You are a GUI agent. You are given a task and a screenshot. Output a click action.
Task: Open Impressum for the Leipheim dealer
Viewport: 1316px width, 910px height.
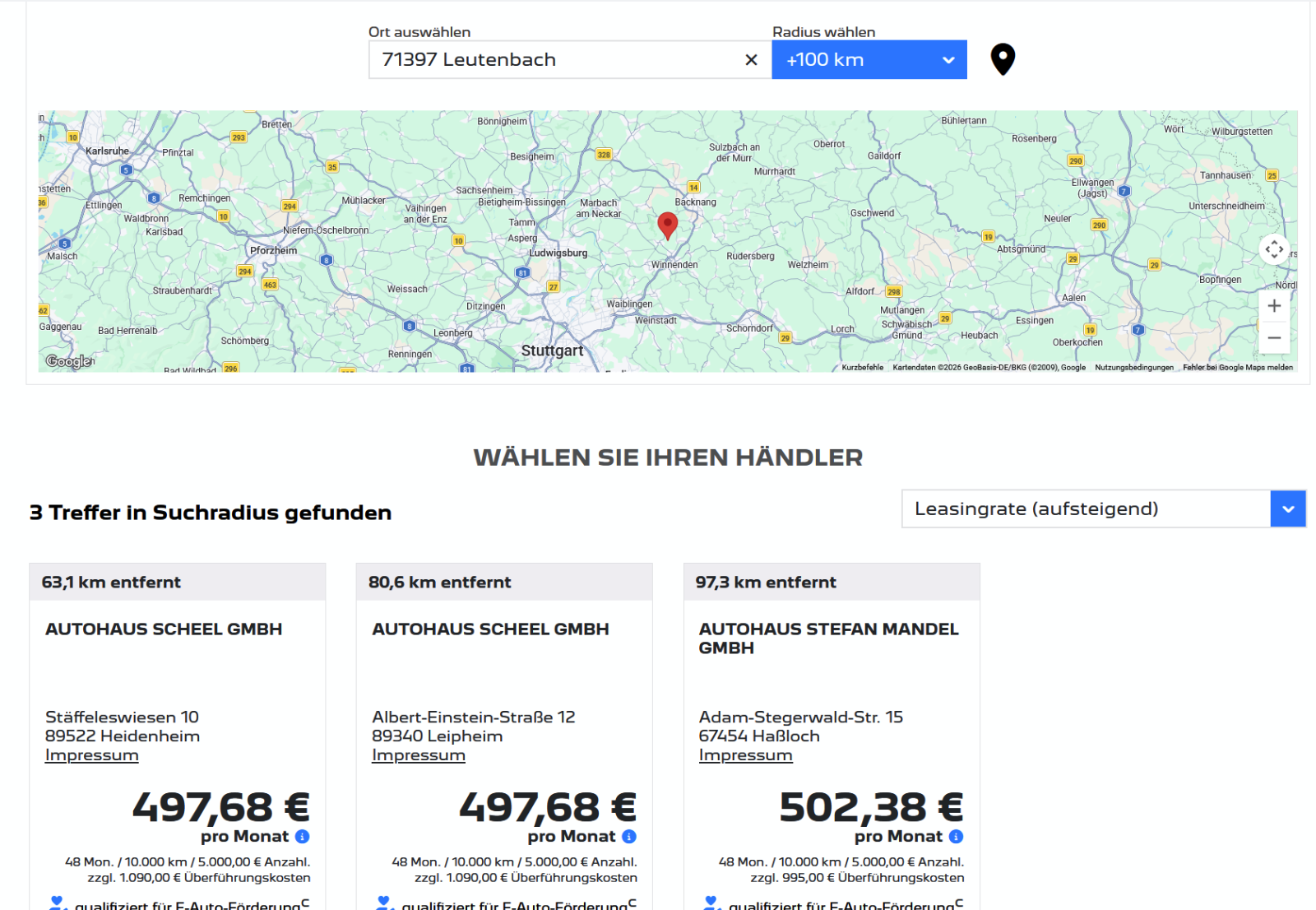tap(419, 755)
